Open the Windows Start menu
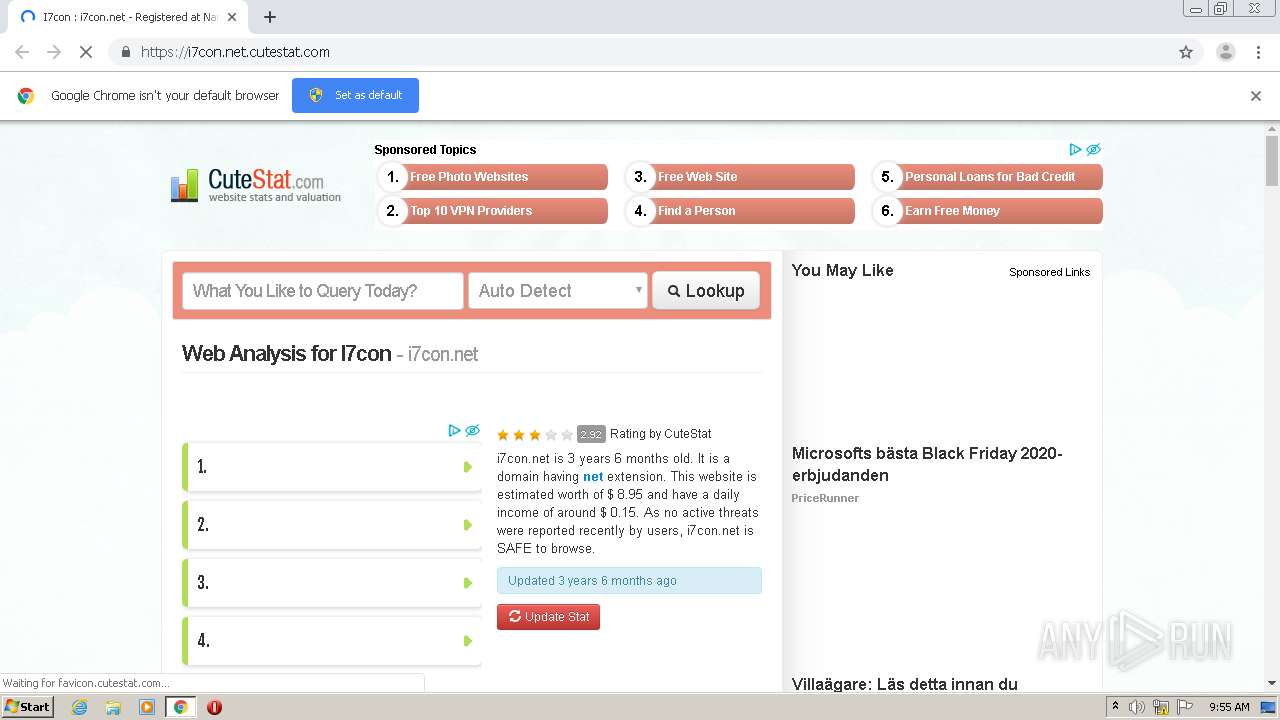The width and height of the screenshot is (1280, 720). (27, 707)
